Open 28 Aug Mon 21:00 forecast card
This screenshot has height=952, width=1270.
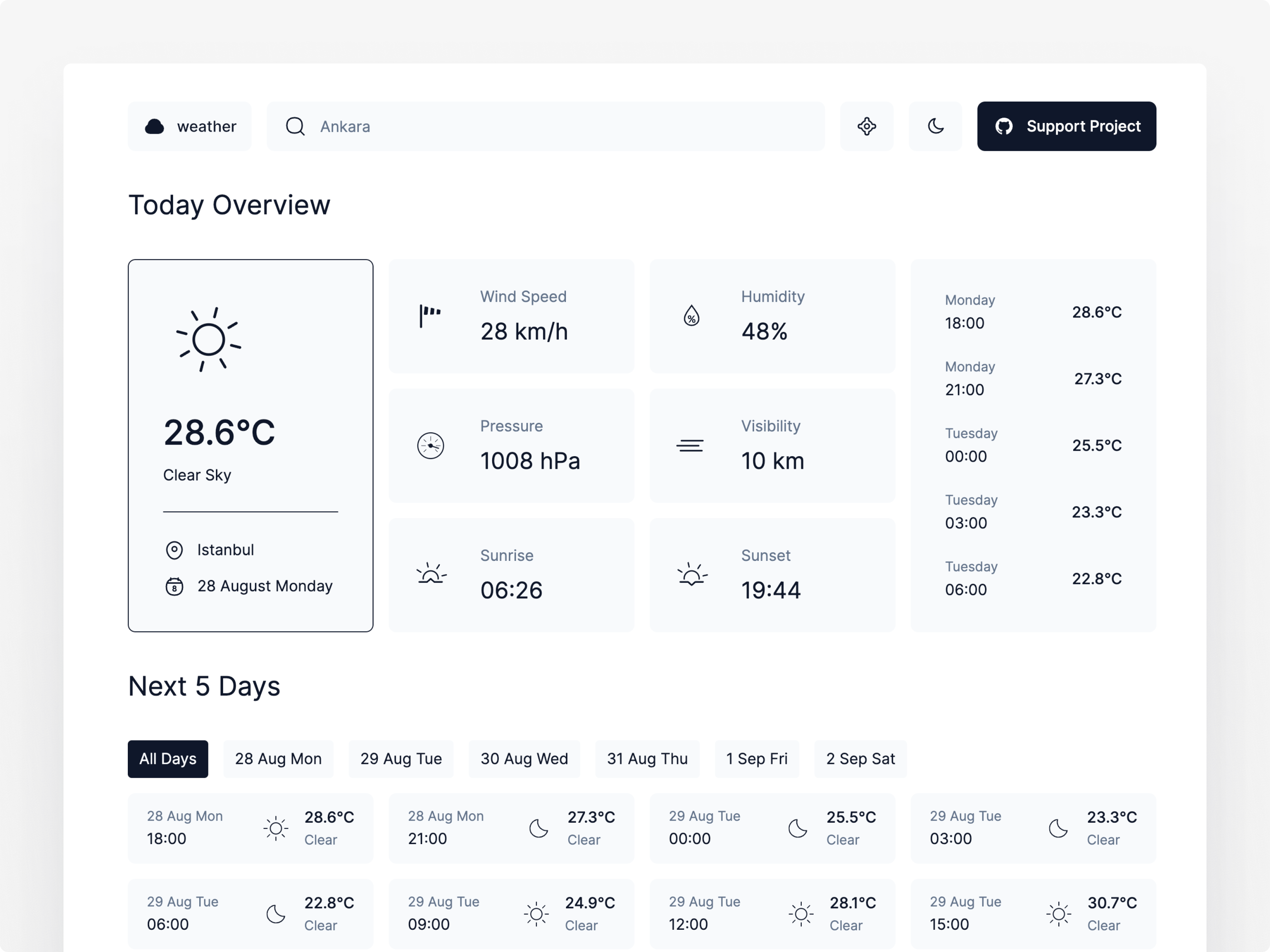coord(511,828)
